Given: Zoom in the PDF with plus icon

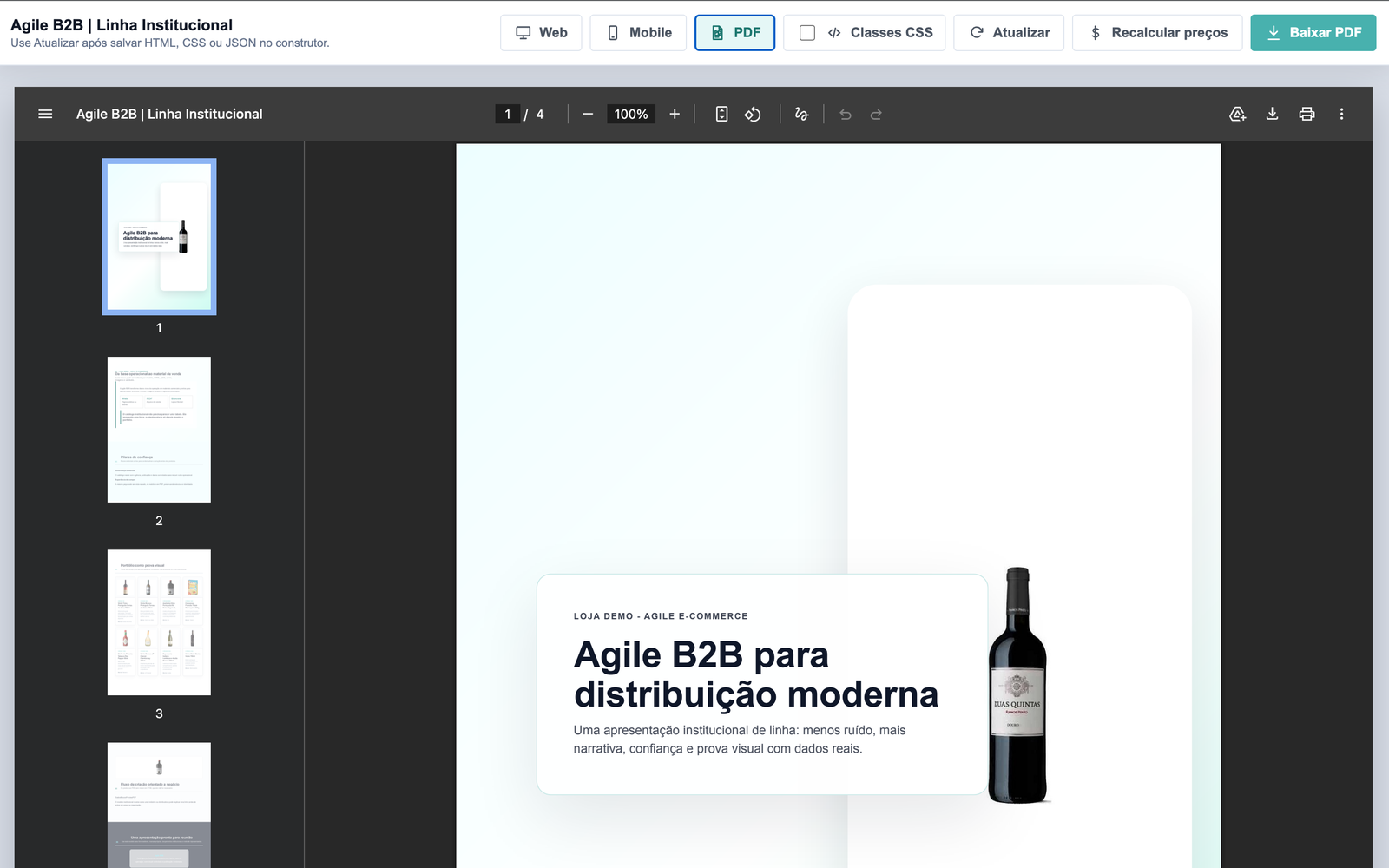Looking at the screenshot, I should 675,114.
